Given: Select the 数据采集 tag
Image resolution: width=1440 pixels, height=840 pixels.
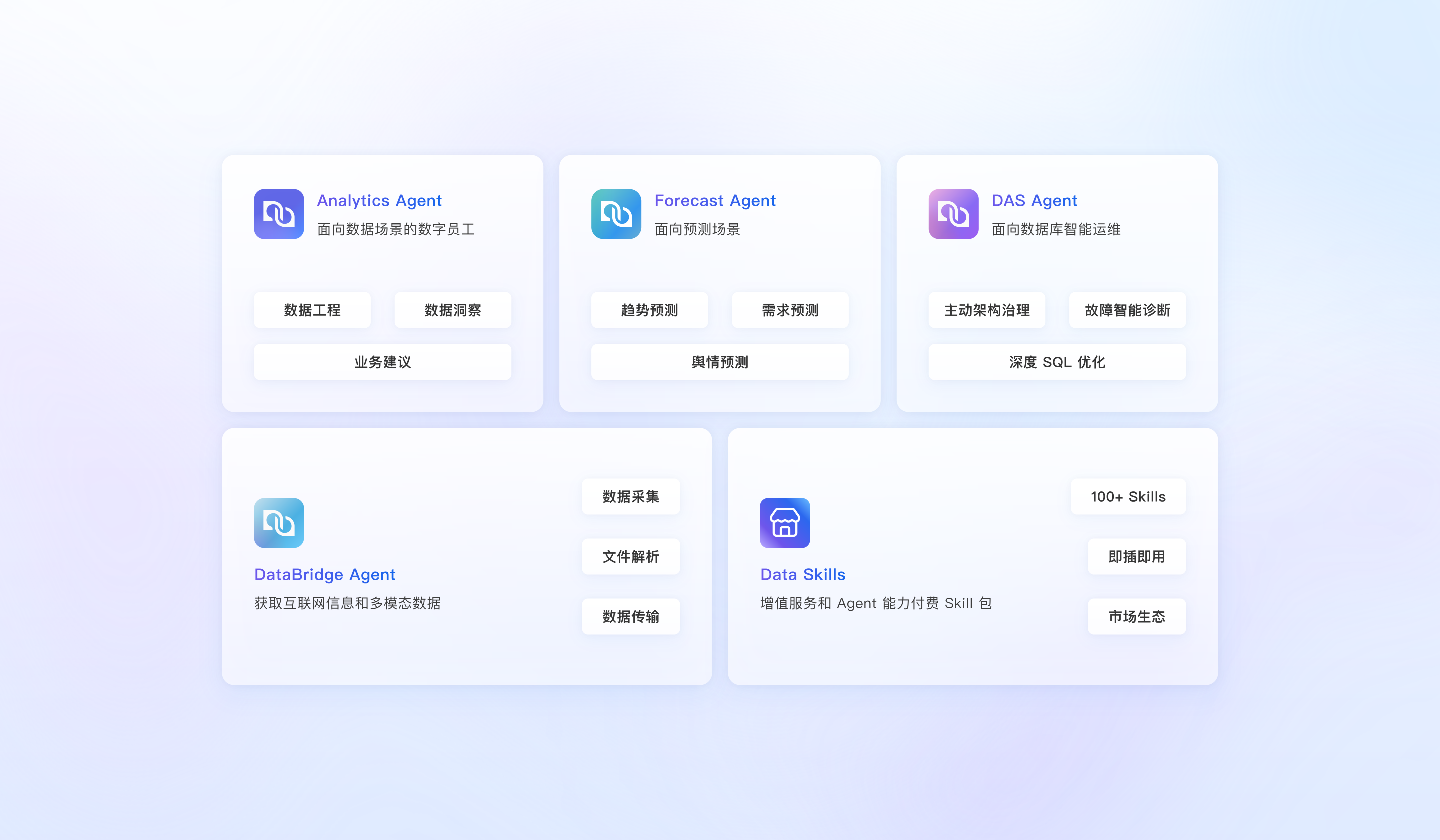Looking at the screenshot, I should [631, 496].
